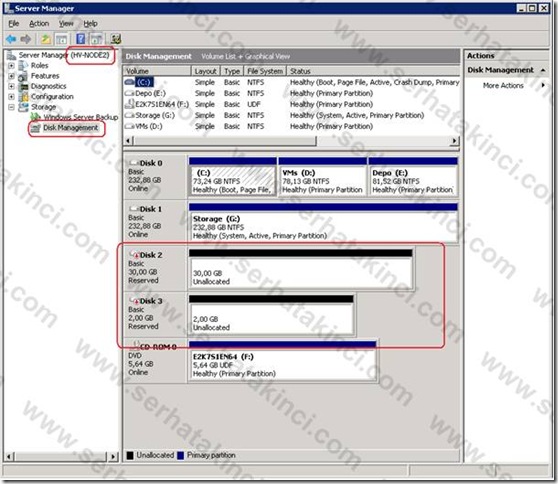558x484 pixels.
Task: Click the Forward arrow toolbar icon
Action: (x=26, y=39)
